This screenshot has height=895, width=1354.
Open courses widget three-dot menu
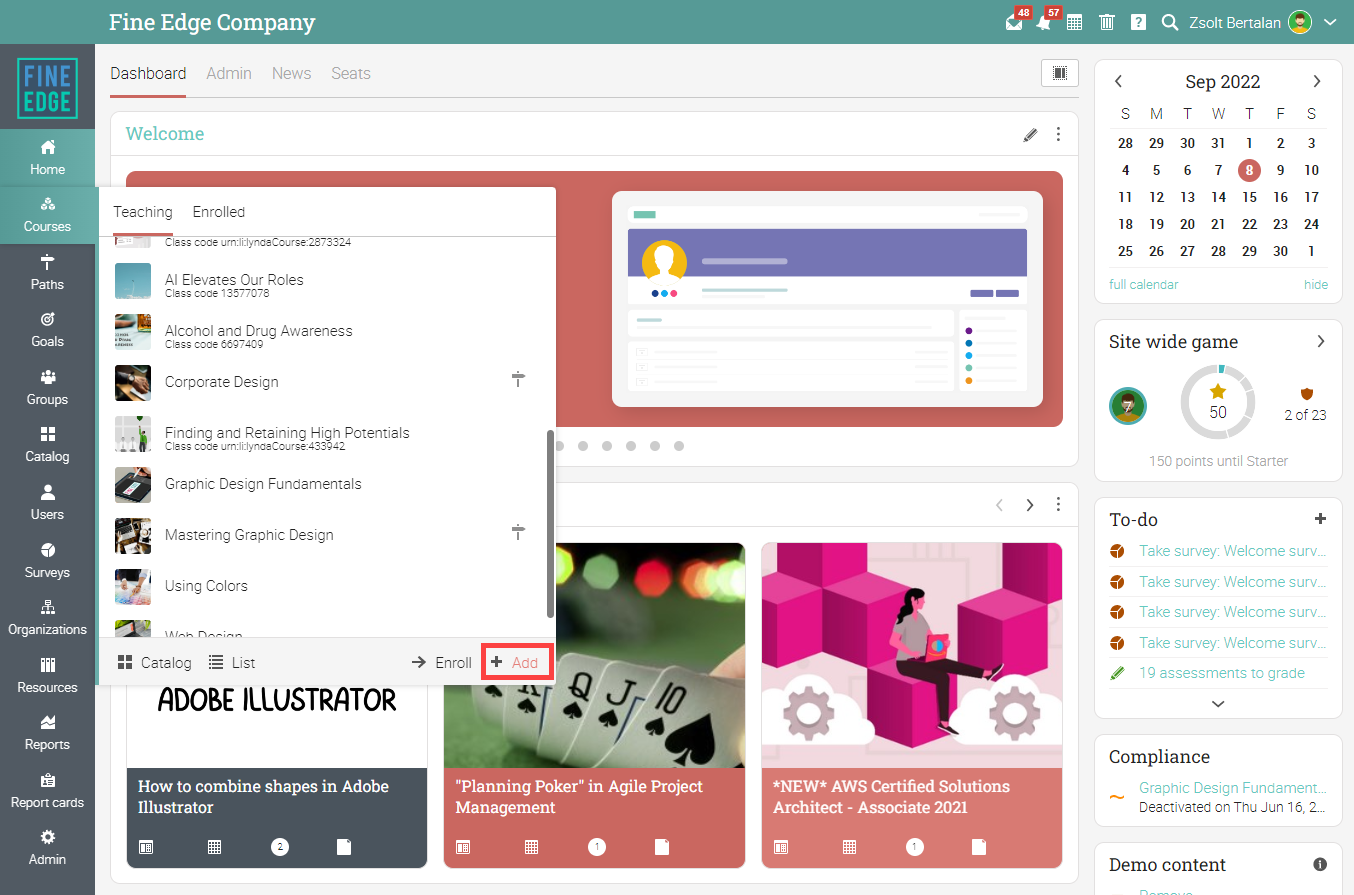point(1059,505)
